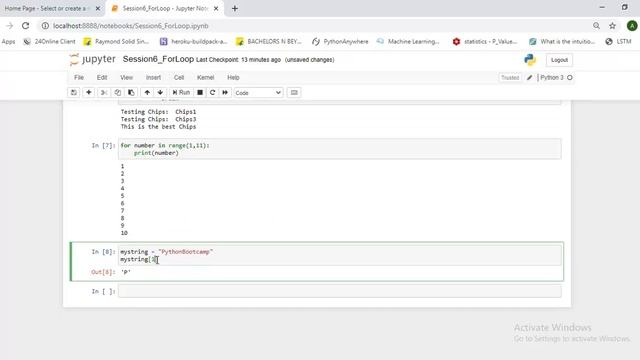Open the heroku-buildpack bookmark

193,42
